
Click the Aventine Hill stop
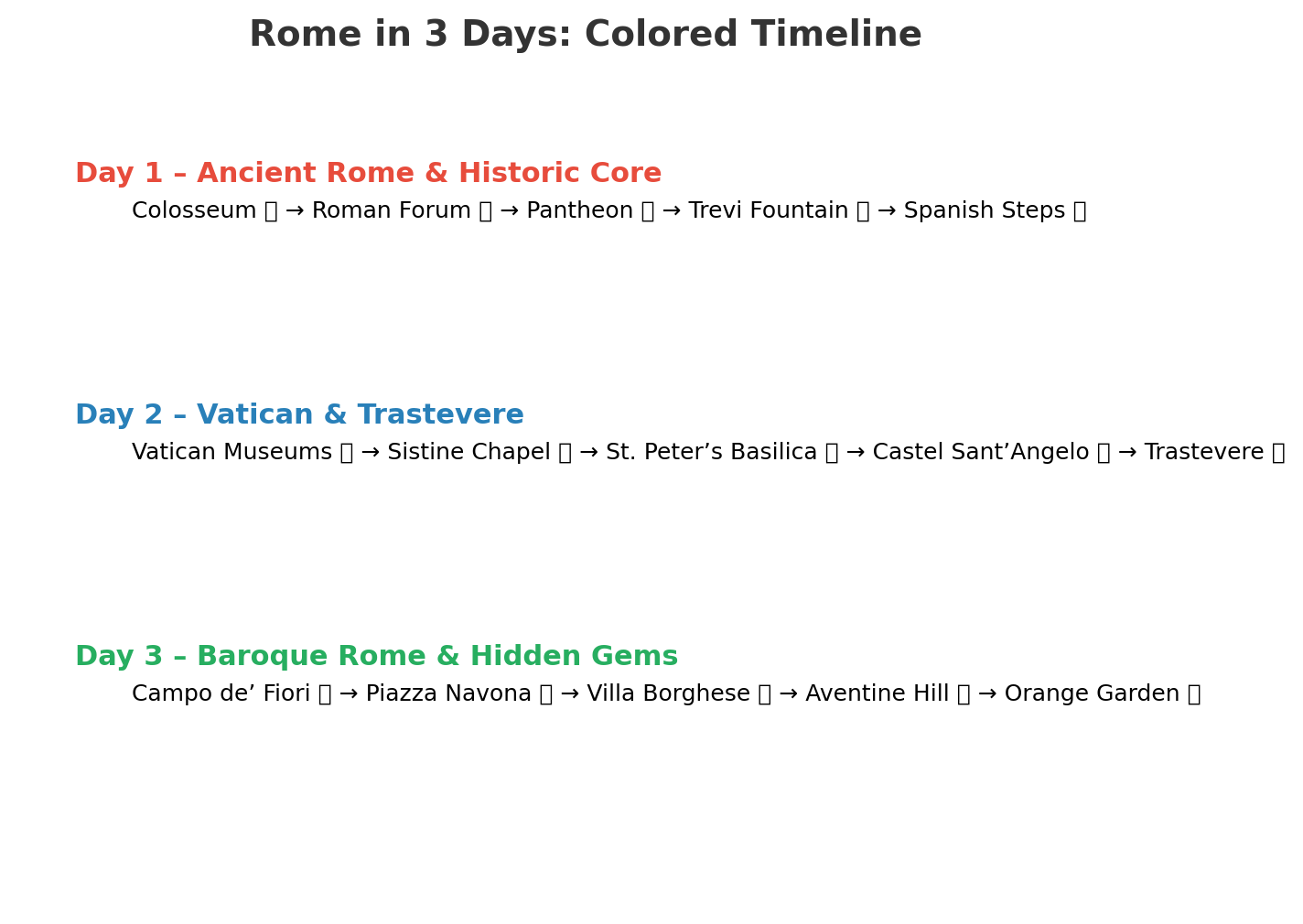(878, 693)
